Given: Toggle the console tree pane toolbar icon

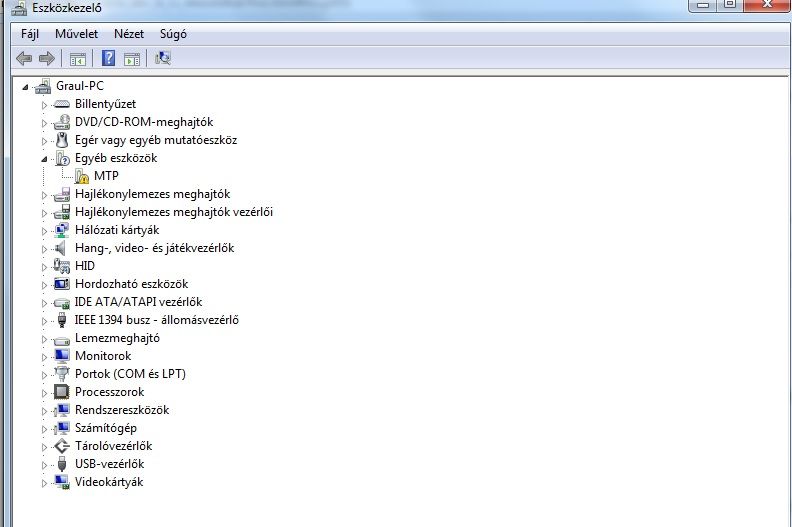Looking at the screenshot, I should tap(77, 59).
